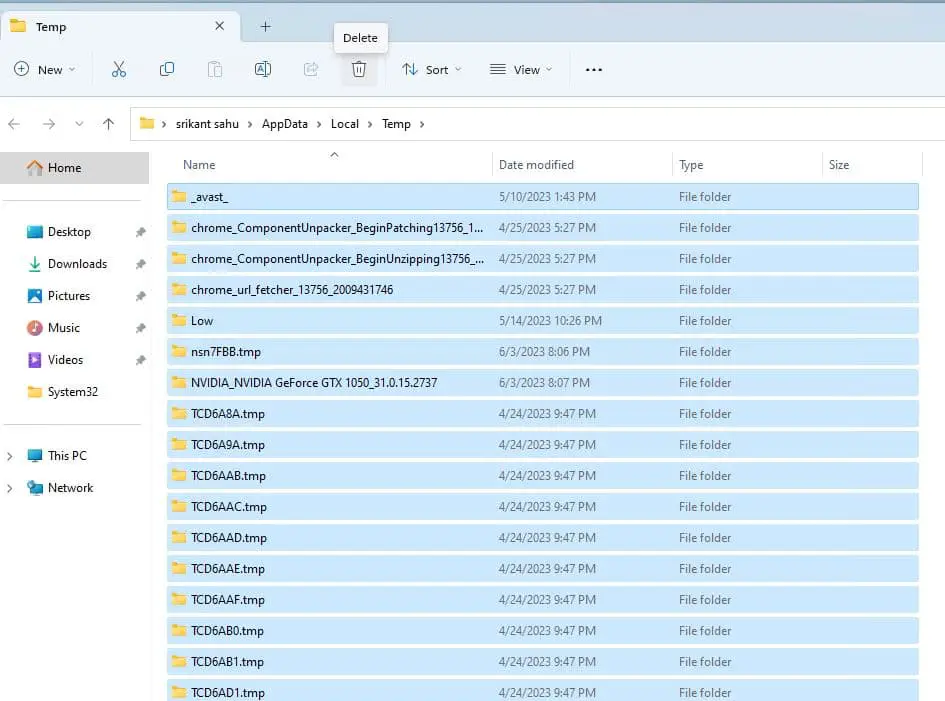Expand chevron after Local in breadcrumb
945x701 pixels.
(x=369, y=124)
